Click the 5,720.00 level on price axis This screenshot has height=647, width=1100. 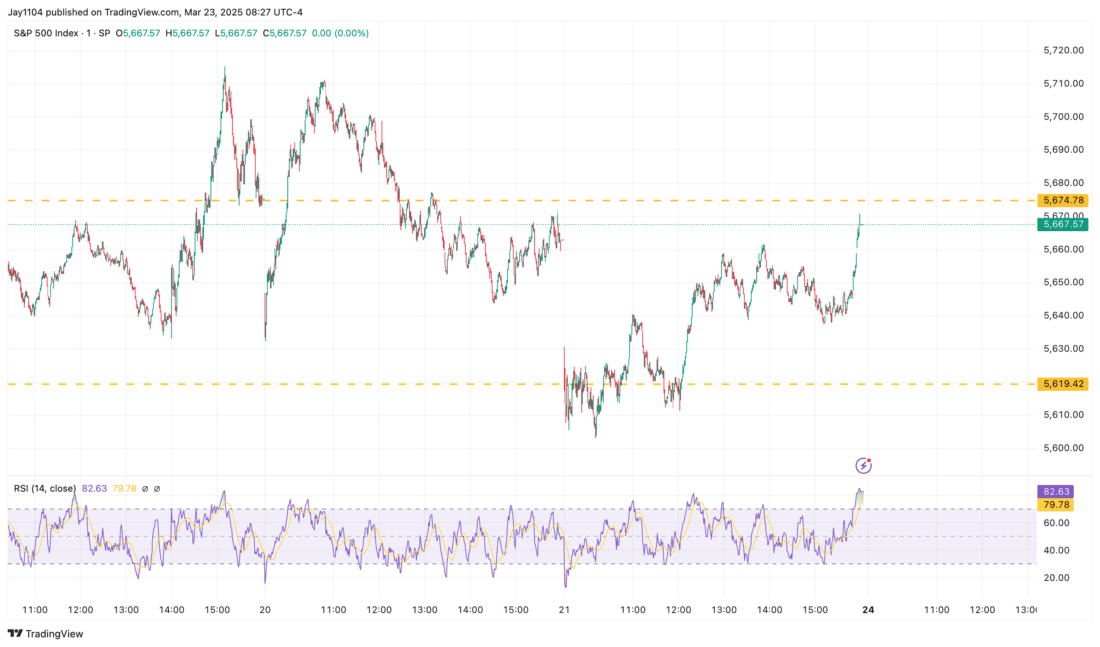tap(1063, 50)
